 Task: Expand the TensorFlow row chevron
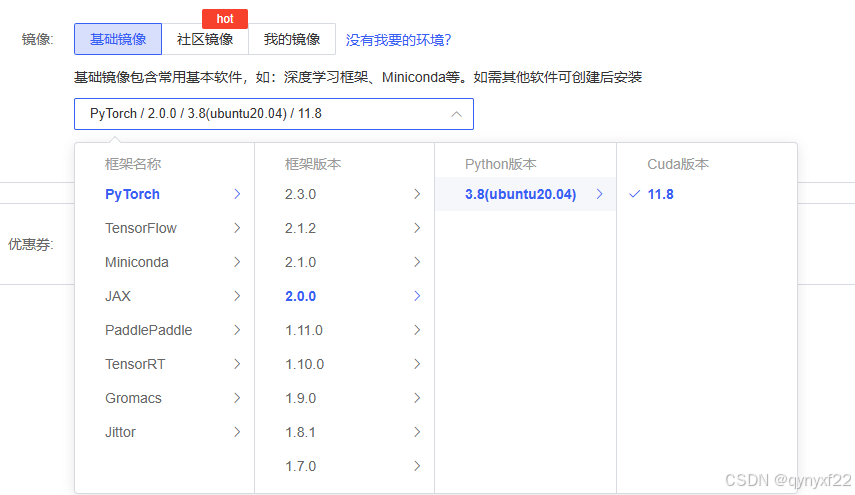coord(237,228)
